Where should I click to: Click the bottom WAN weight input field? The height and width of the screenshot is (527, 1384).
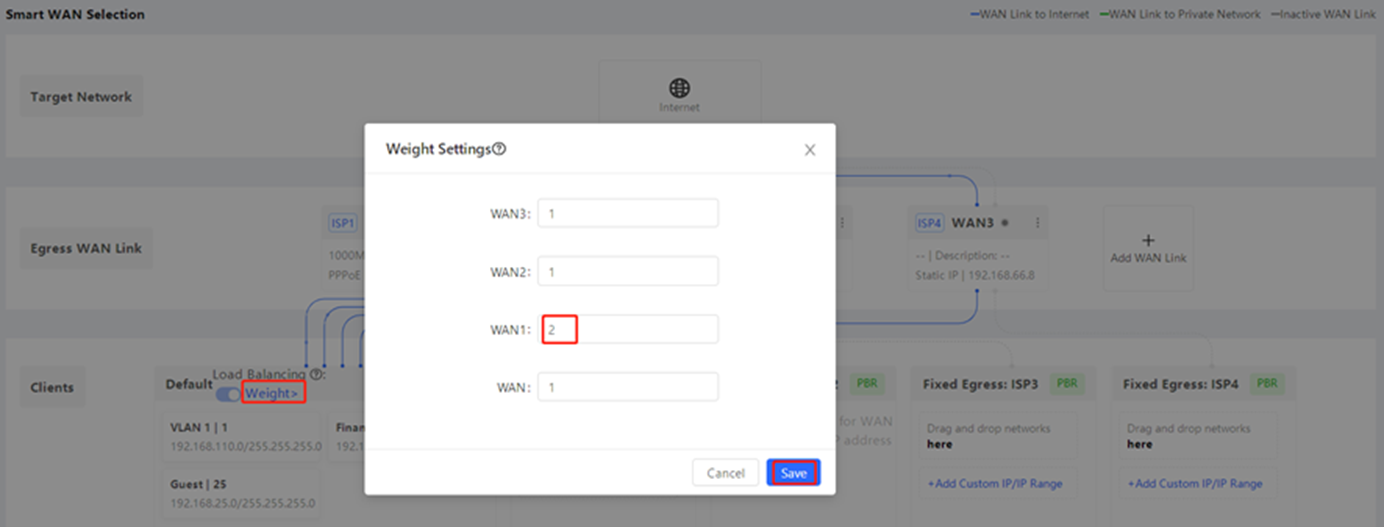627,387
